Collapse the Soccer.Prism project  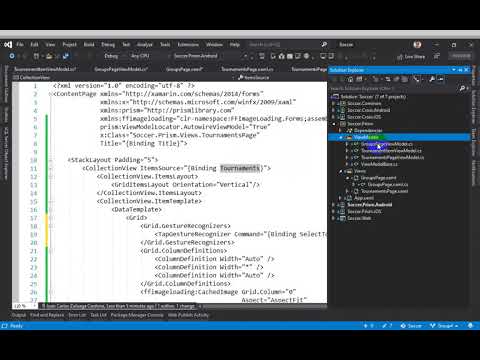click(x=334, y=124)
